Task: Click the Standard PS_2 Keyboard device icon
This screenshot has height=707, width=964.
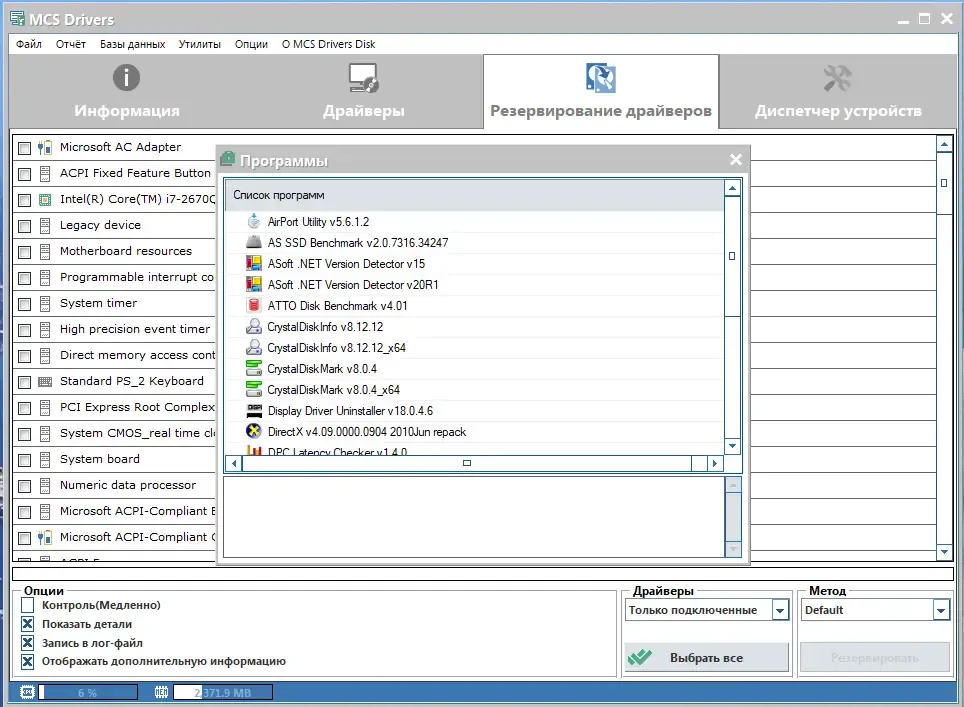Action: 45,382
